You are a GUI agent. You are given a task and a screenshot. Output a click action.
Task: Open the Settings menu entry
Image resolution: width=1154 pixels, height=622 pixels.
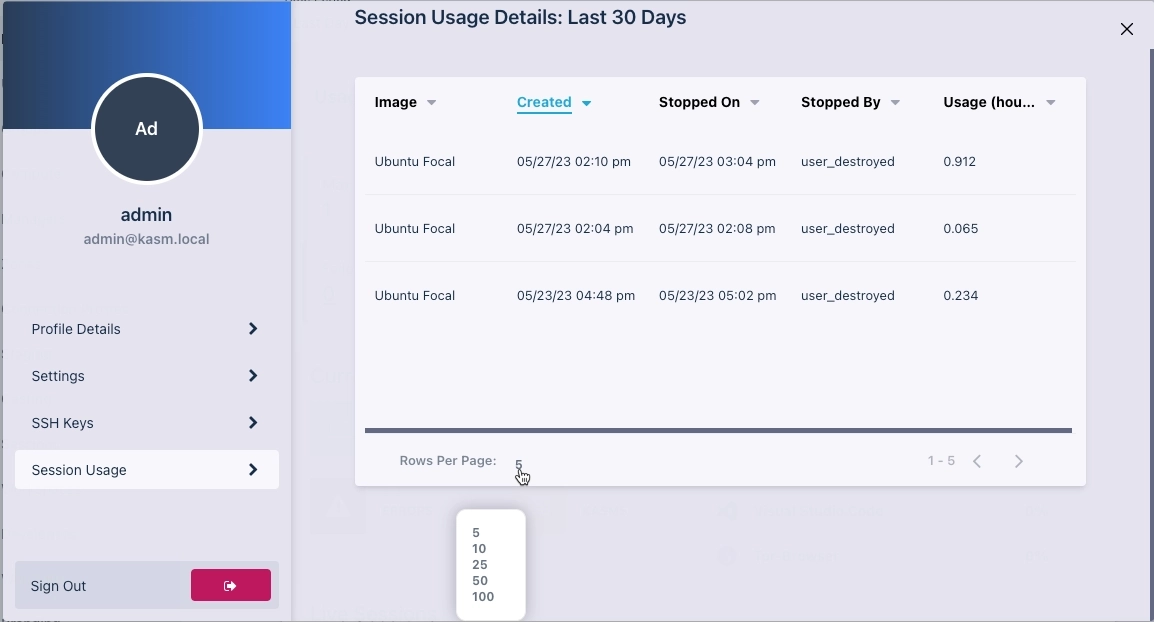[x=146, y=376]
